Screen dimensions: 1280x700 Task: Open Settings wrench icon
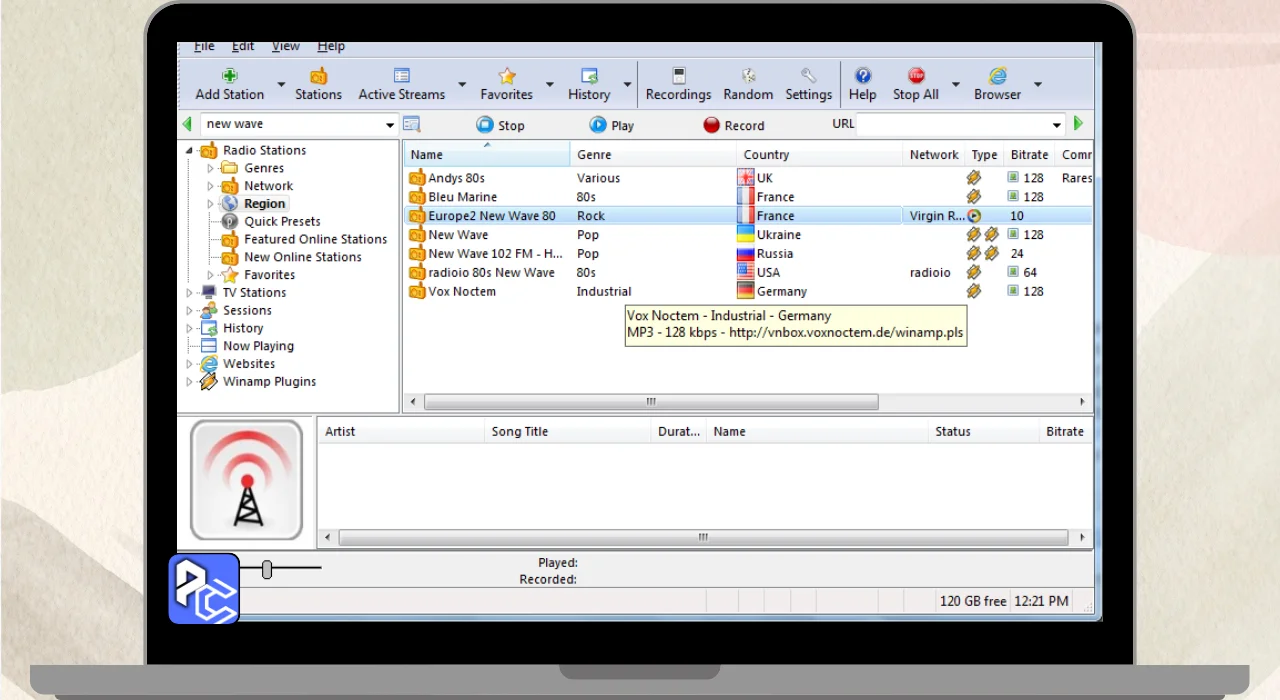pos(808,77)
